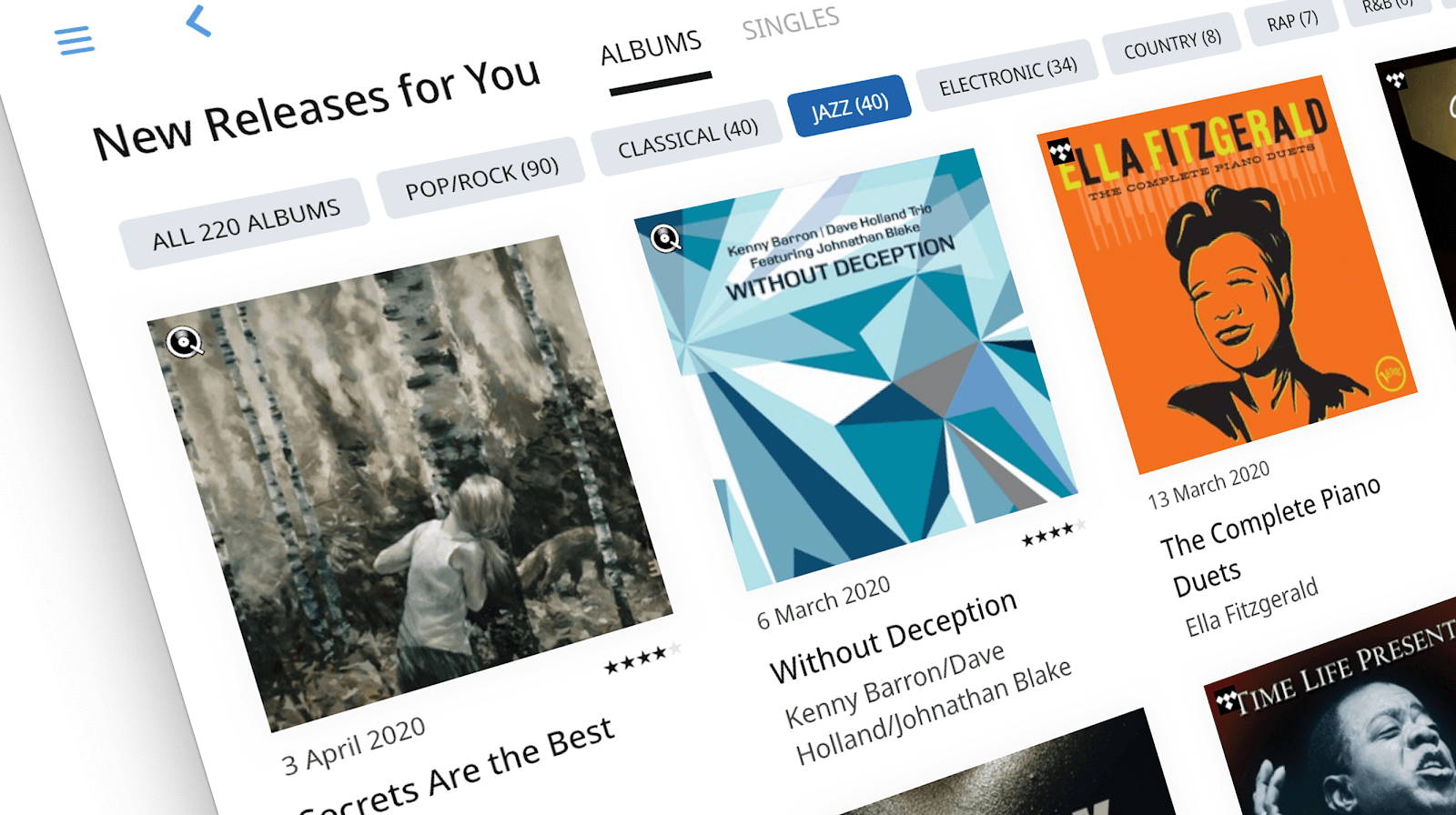Open the Without Deception album title link
Screen dimensions: 1456x815
click(x=893, y=637)
